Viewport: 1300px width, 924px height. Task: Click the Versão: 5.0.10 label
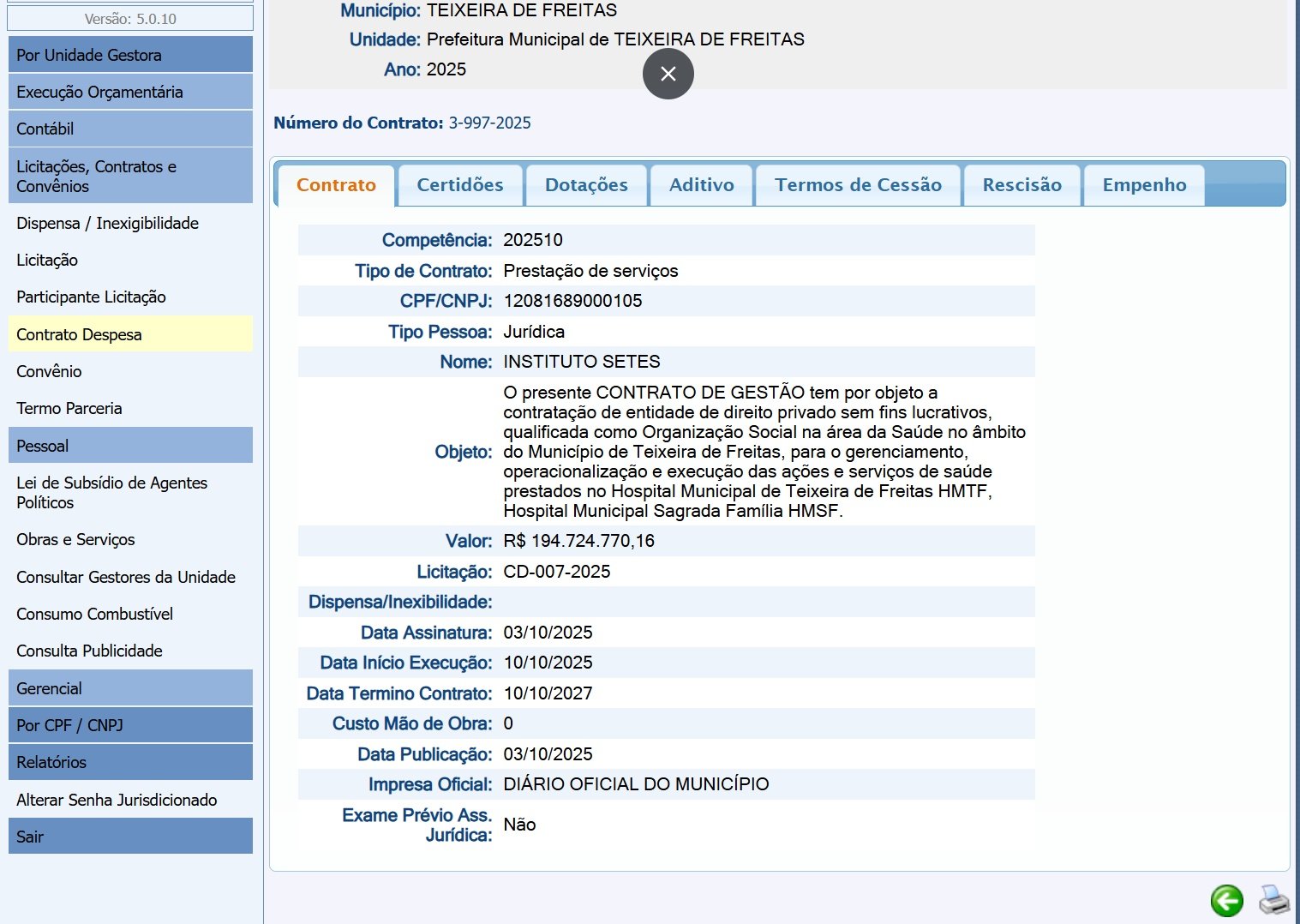click(130, 19)
